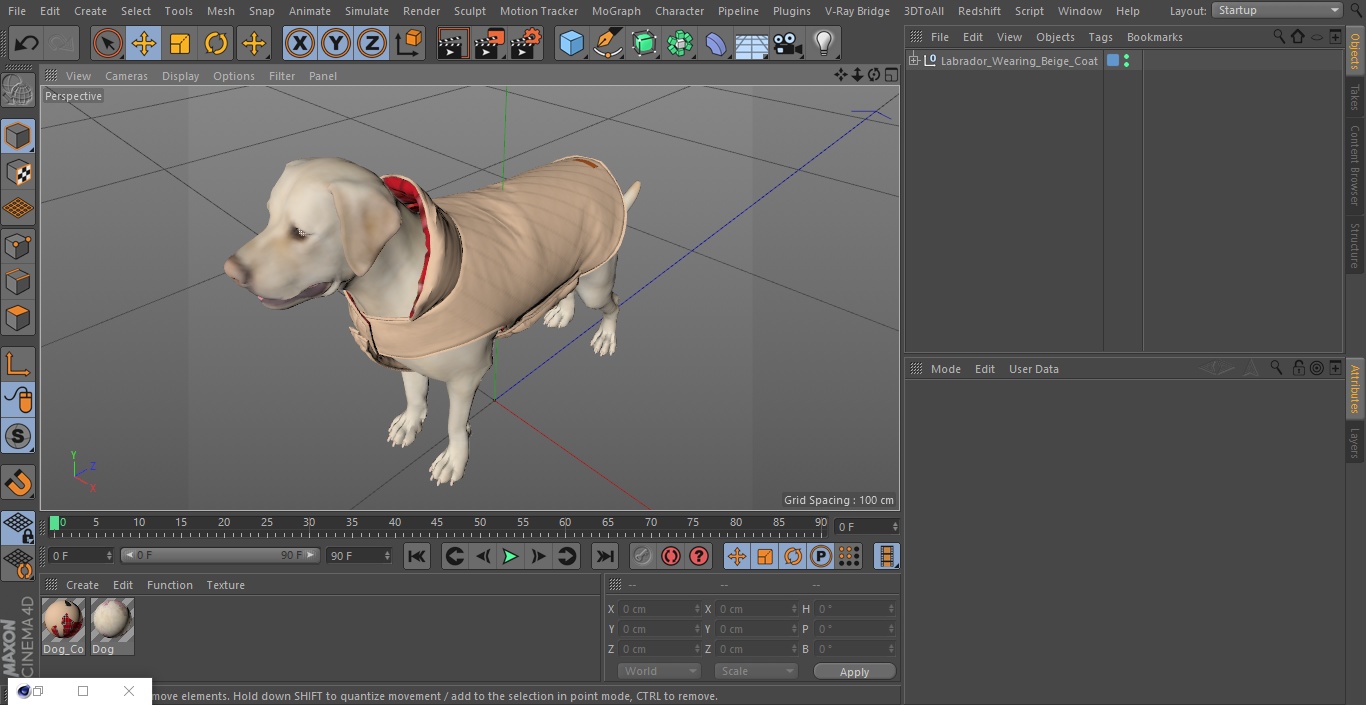Viewport: 1366px width, 705px height.
Task: Click the Undo arrow icon
Action: click(27, 43)
